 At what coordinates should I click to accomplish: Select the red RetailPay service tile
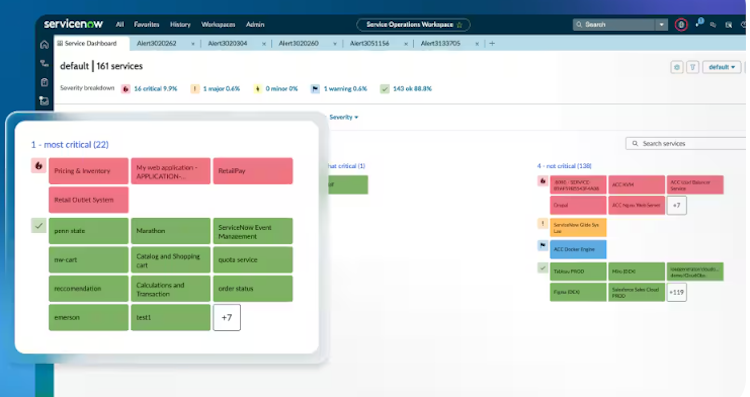tap(253, 171)
